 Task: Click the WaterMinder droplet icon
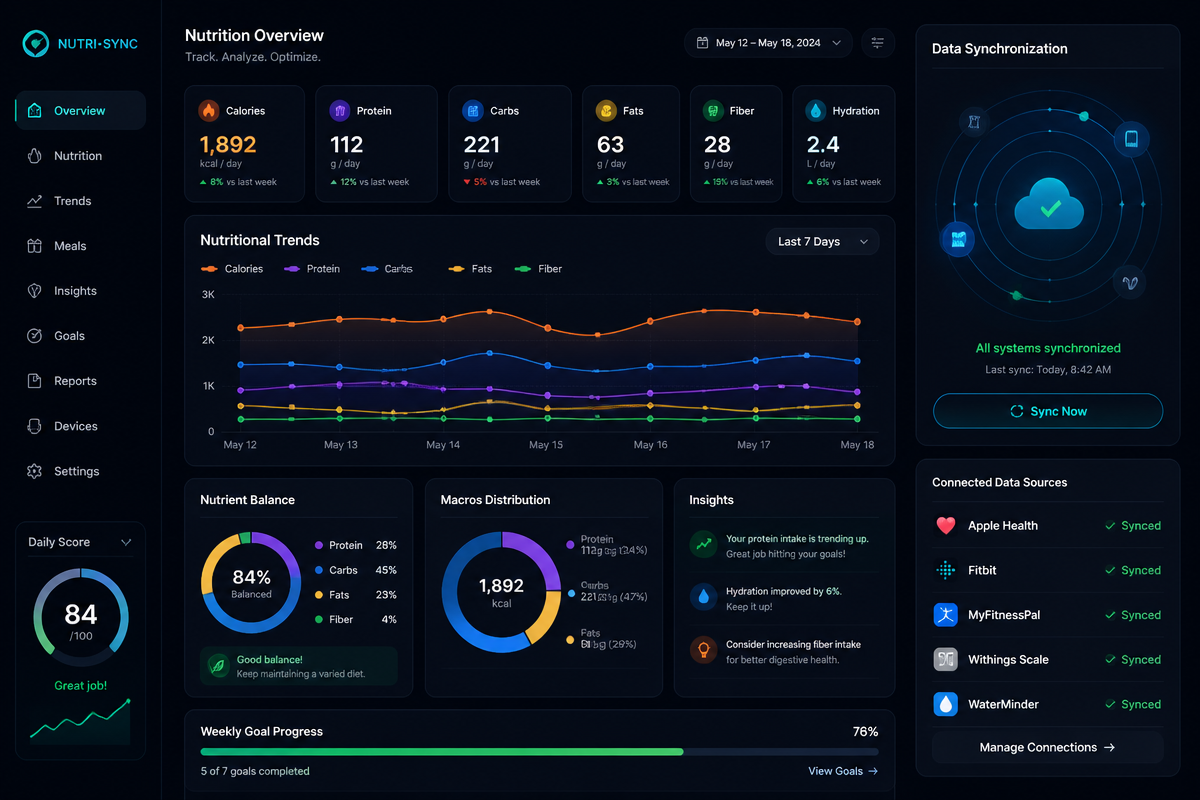pyautogui.click(x=945, y=704)
